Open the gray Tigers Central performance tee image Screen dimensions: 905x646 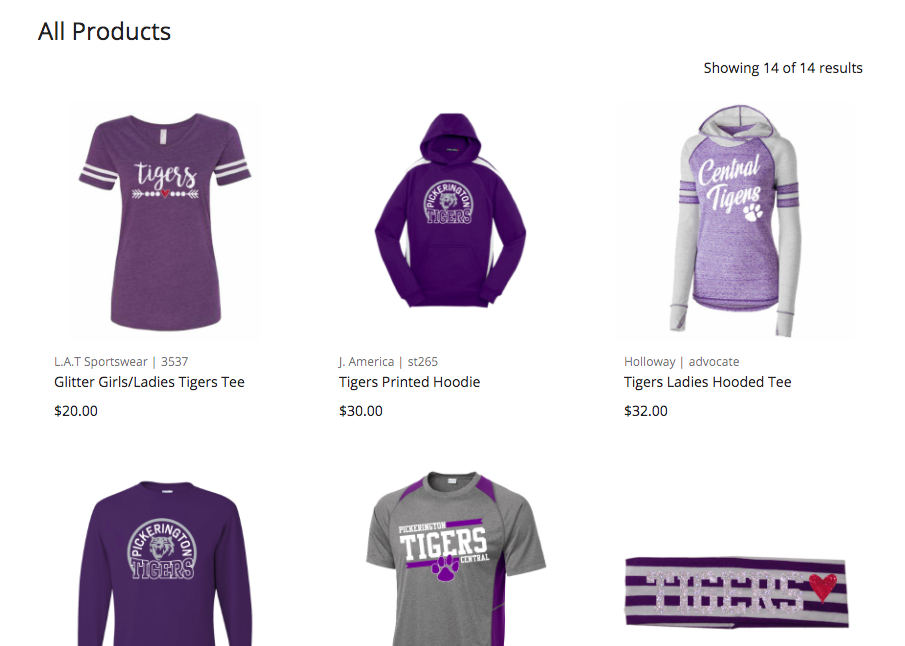pos(456,559)
